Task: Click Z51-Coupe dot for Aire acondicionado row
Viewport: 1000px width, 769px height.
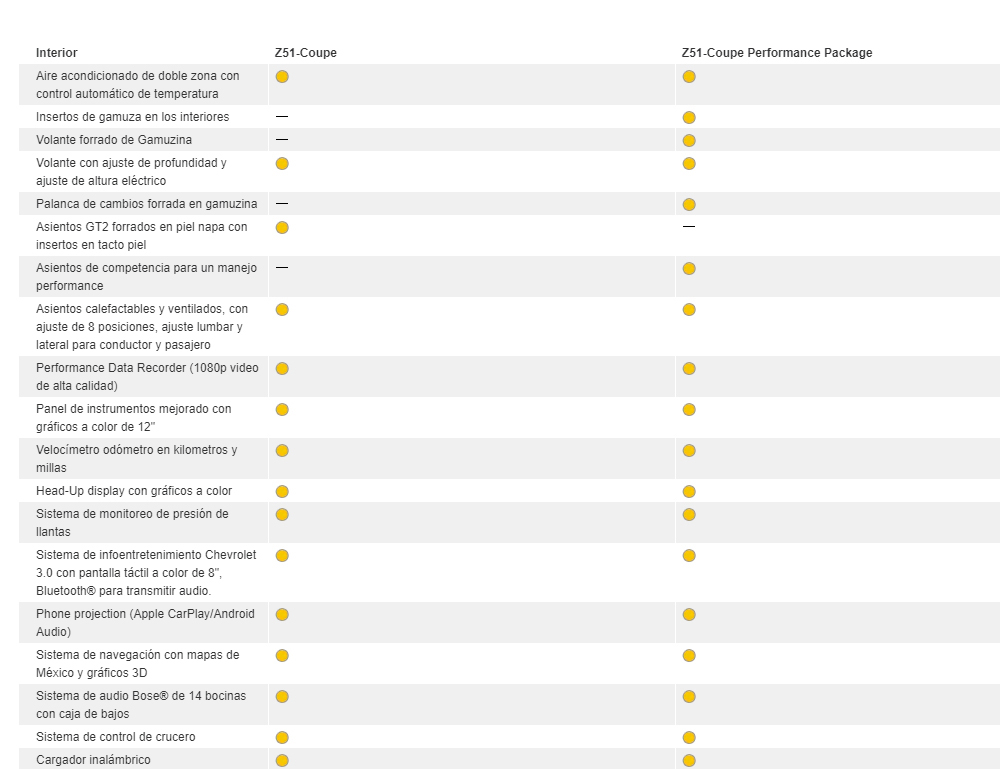Action: tap(282, 77)
